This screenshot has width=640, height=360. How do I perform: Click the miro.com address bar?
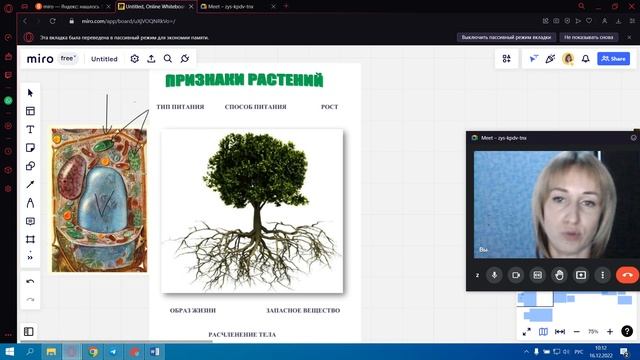click(x=128, y=21)
